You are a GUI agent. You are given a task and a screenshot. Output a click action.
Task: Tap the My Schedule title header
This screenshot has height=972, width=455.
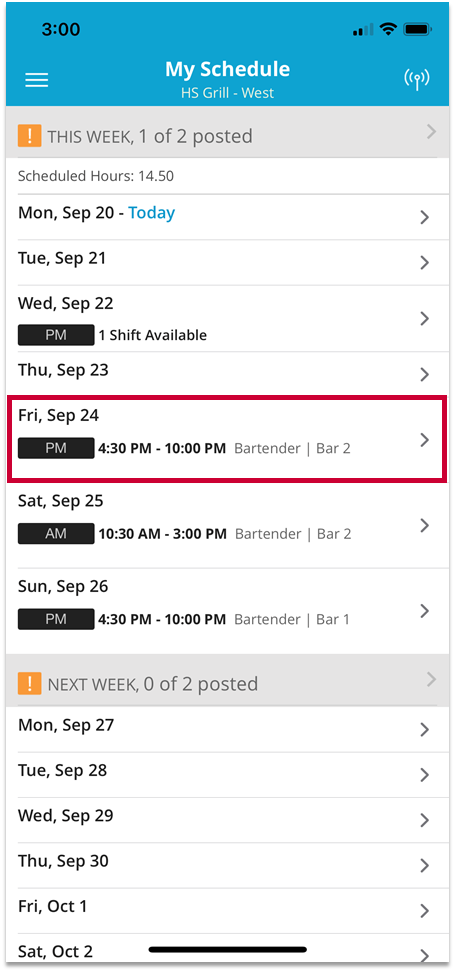(x=228, y=69)
